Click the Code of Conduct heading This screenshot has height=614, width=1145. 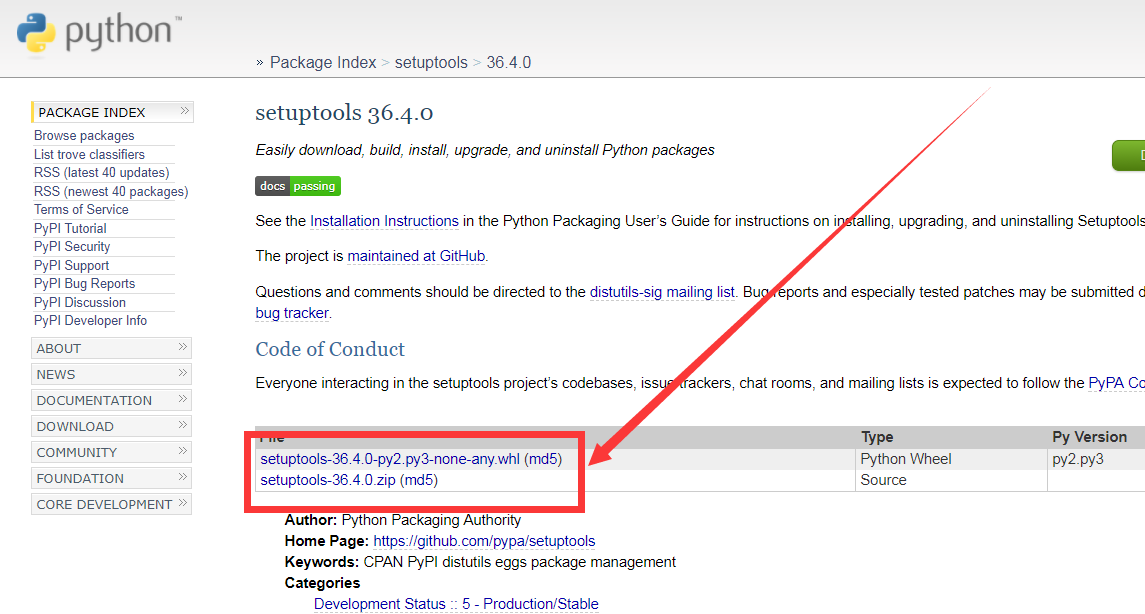330,349
